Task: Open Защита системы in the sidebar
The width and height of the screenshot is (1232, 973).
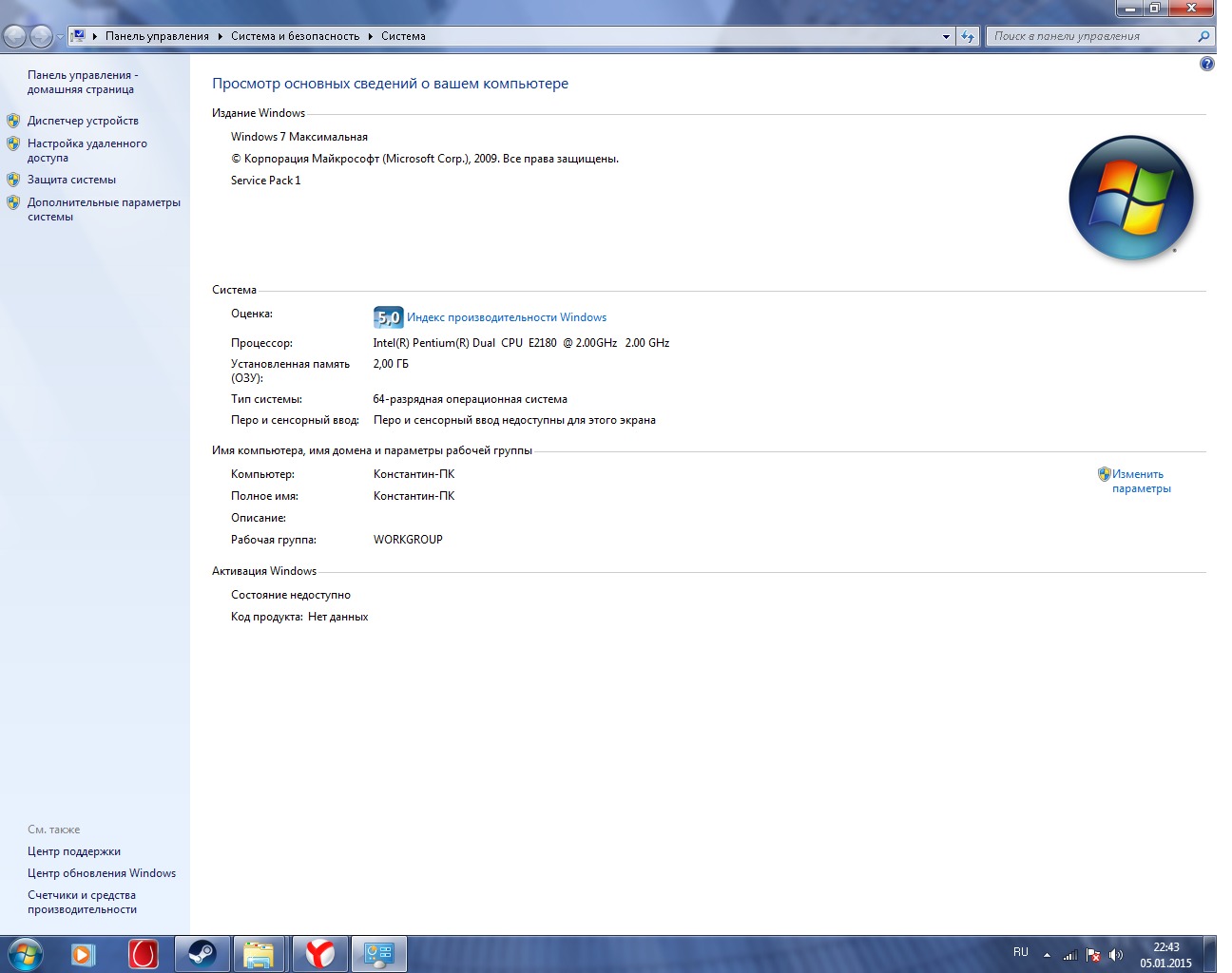Action: click(x=71, y=180)
